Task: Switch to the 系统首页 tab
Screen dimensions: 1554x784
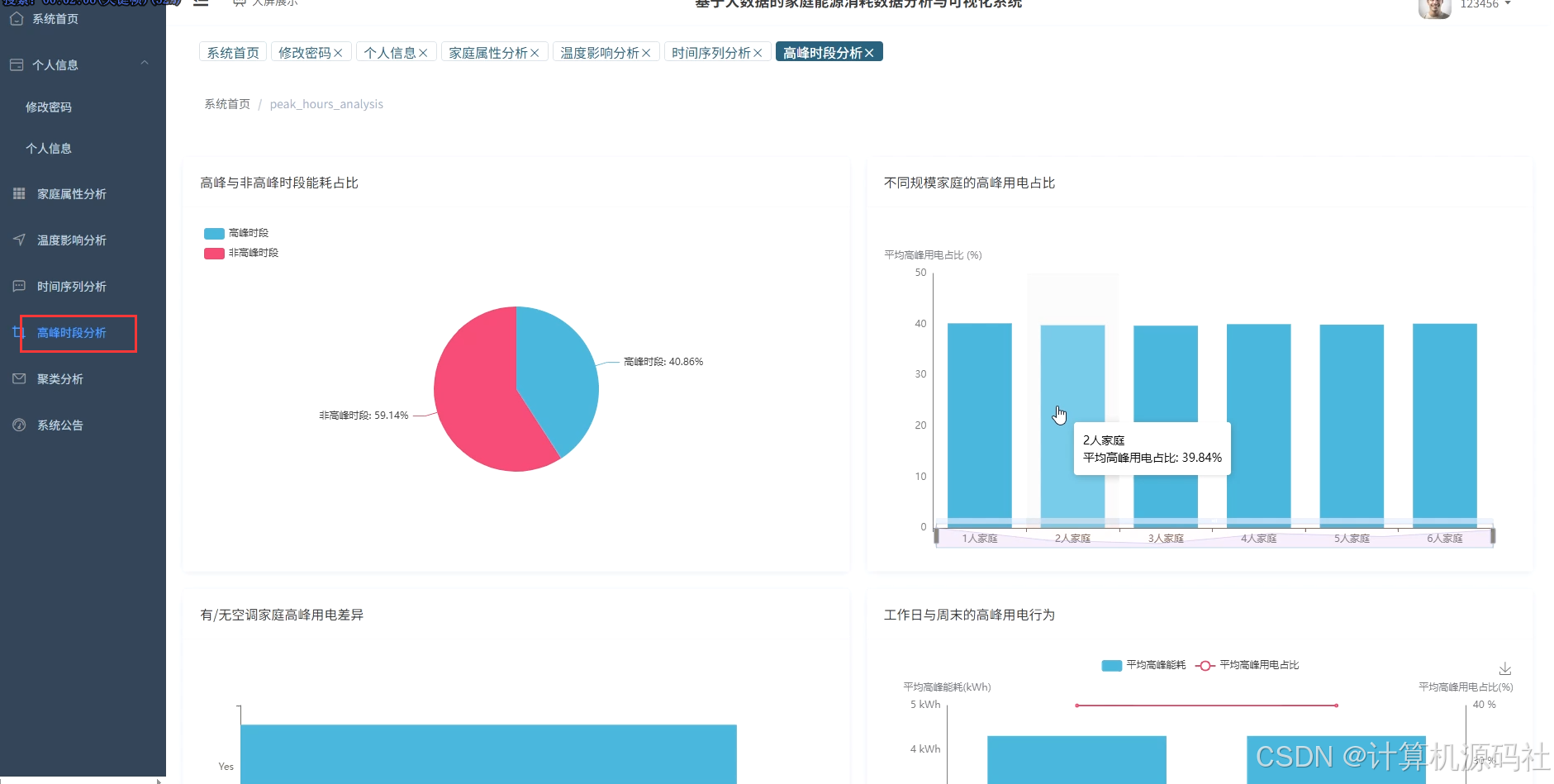Action: coord(233,52)
